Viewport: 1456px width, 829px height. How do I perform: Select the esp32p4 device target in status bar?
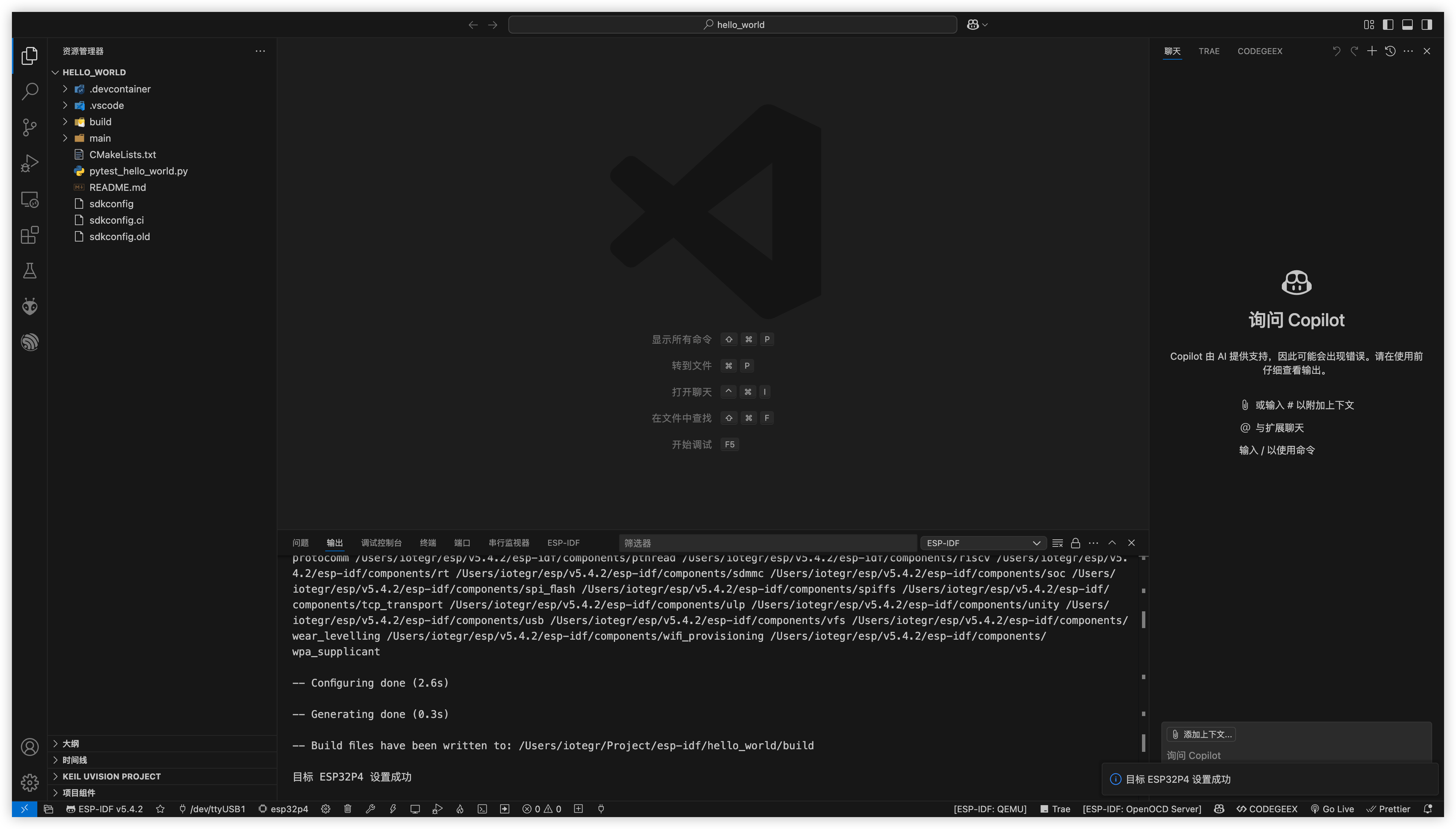(x=283, y=808)
